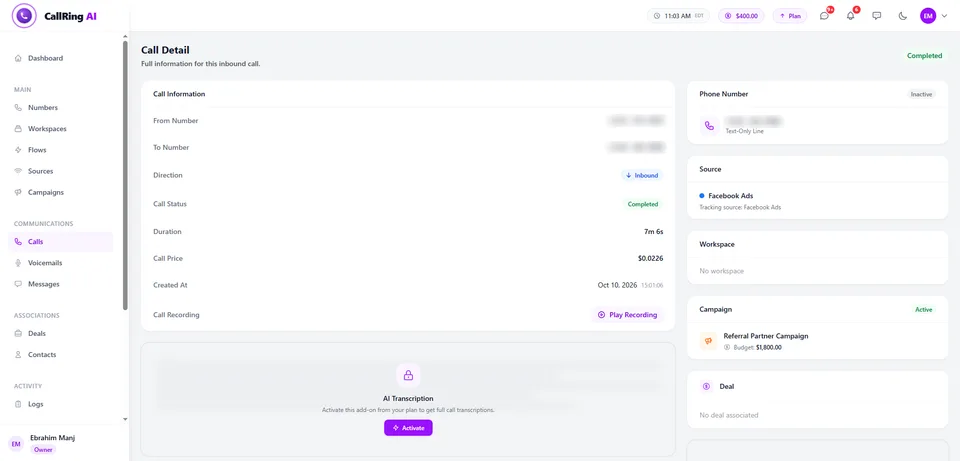
Task: Click the Completed badge in page header
Action: click(x=924, y=56)
